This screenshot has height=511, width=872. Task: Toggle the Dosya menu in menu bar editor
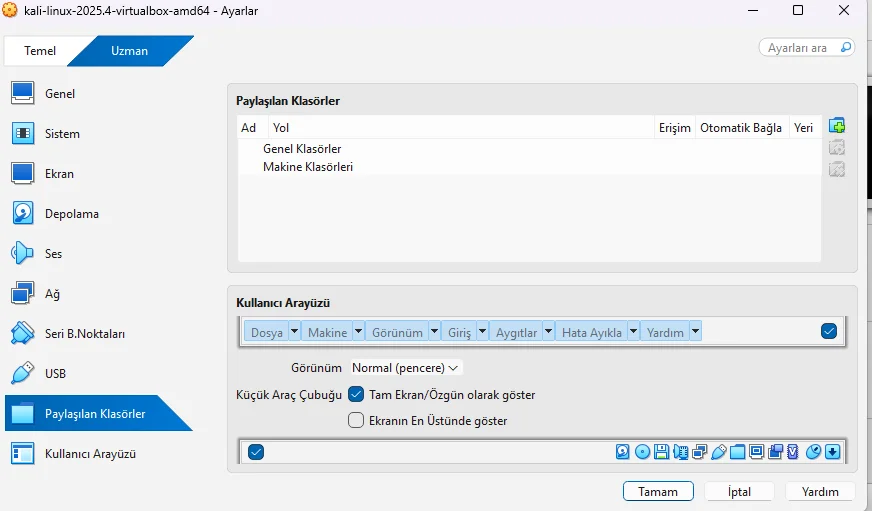point(266,332)
